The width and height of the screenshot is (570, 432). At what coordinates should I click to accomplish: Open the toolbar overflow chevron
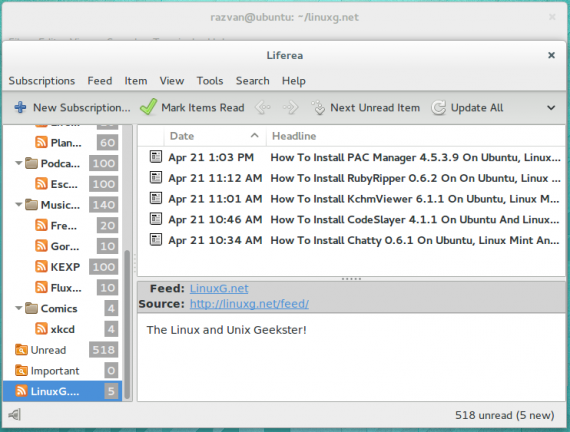(x=551, y=108)
